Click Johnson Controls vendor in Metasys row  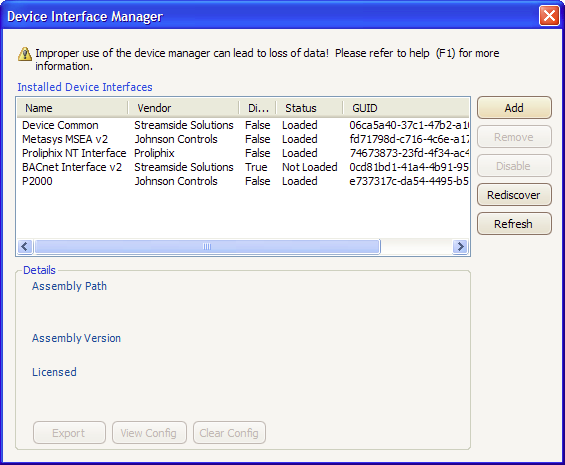[176, 139]
